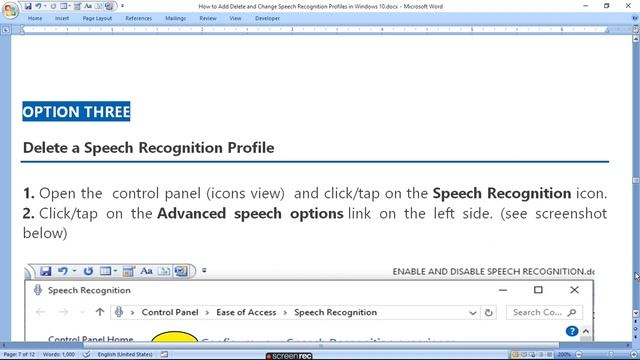Go to next page browse button
Viewport: 640px width, 360px height.
click(636, 336)
